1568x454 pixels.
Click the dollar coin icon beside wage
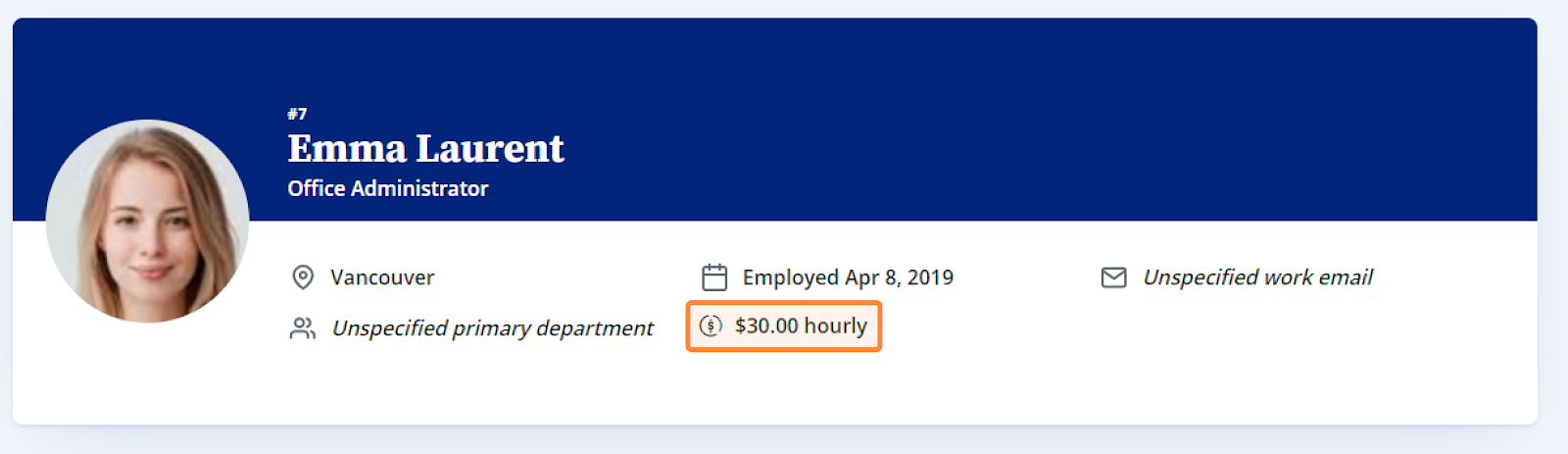click(710, 326)
